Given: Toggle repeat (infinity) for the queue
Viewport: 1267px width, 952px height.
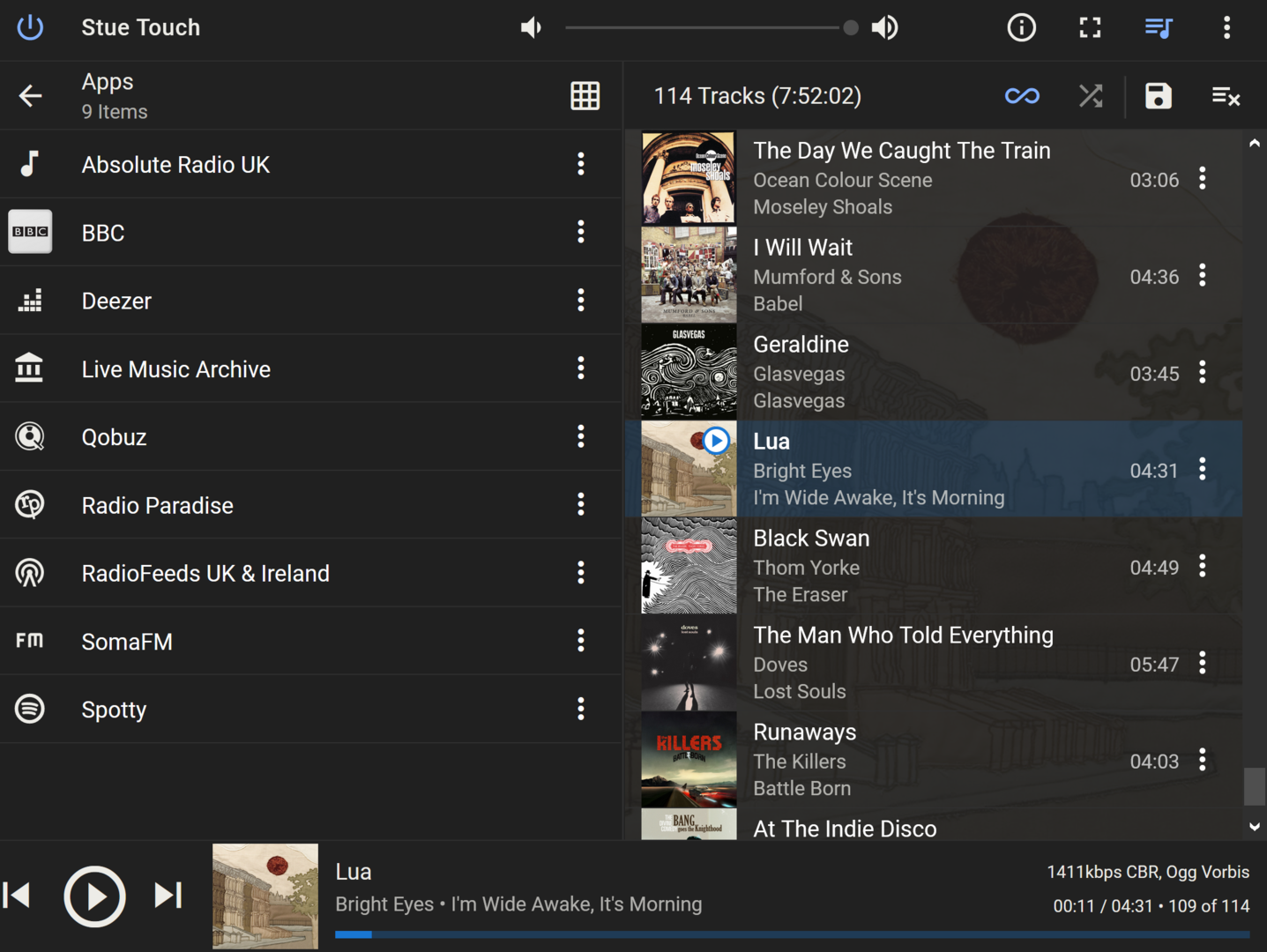Looking at the screenshot, I should (x=1022, y=95).
